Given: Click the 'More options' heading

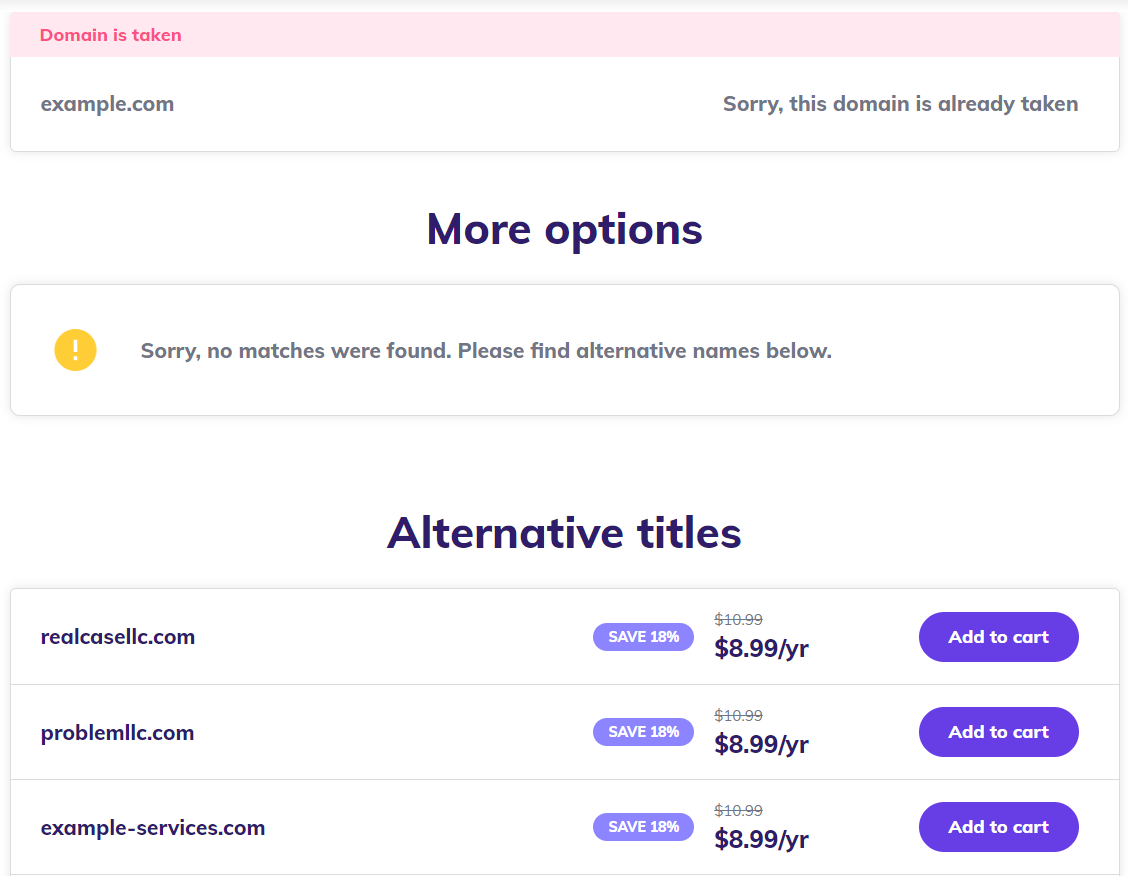Looking at the screenshot, I should click(565, 230).
